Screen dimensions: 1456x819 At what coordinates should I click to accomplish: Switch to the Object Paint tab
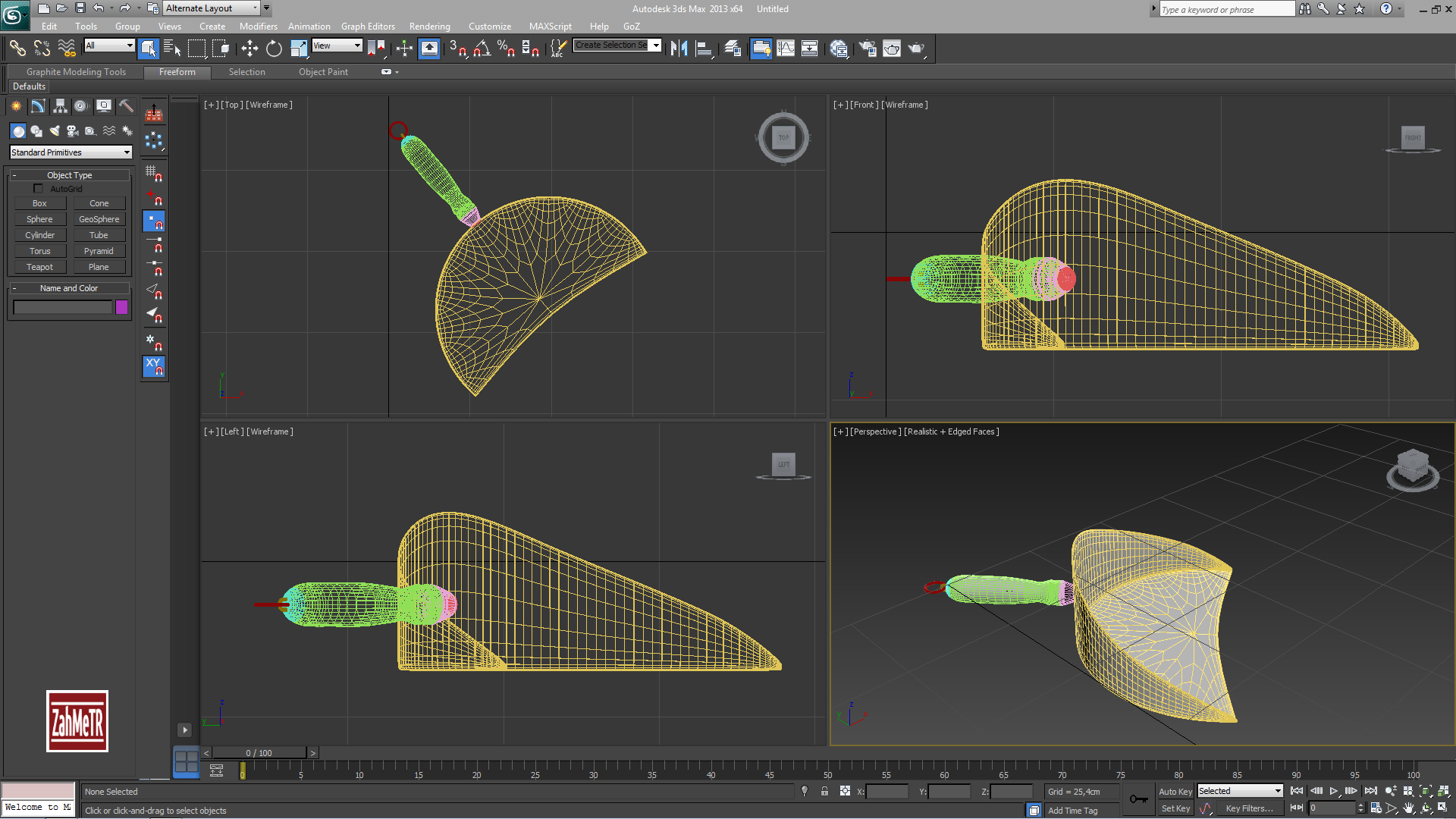[323, 72]
